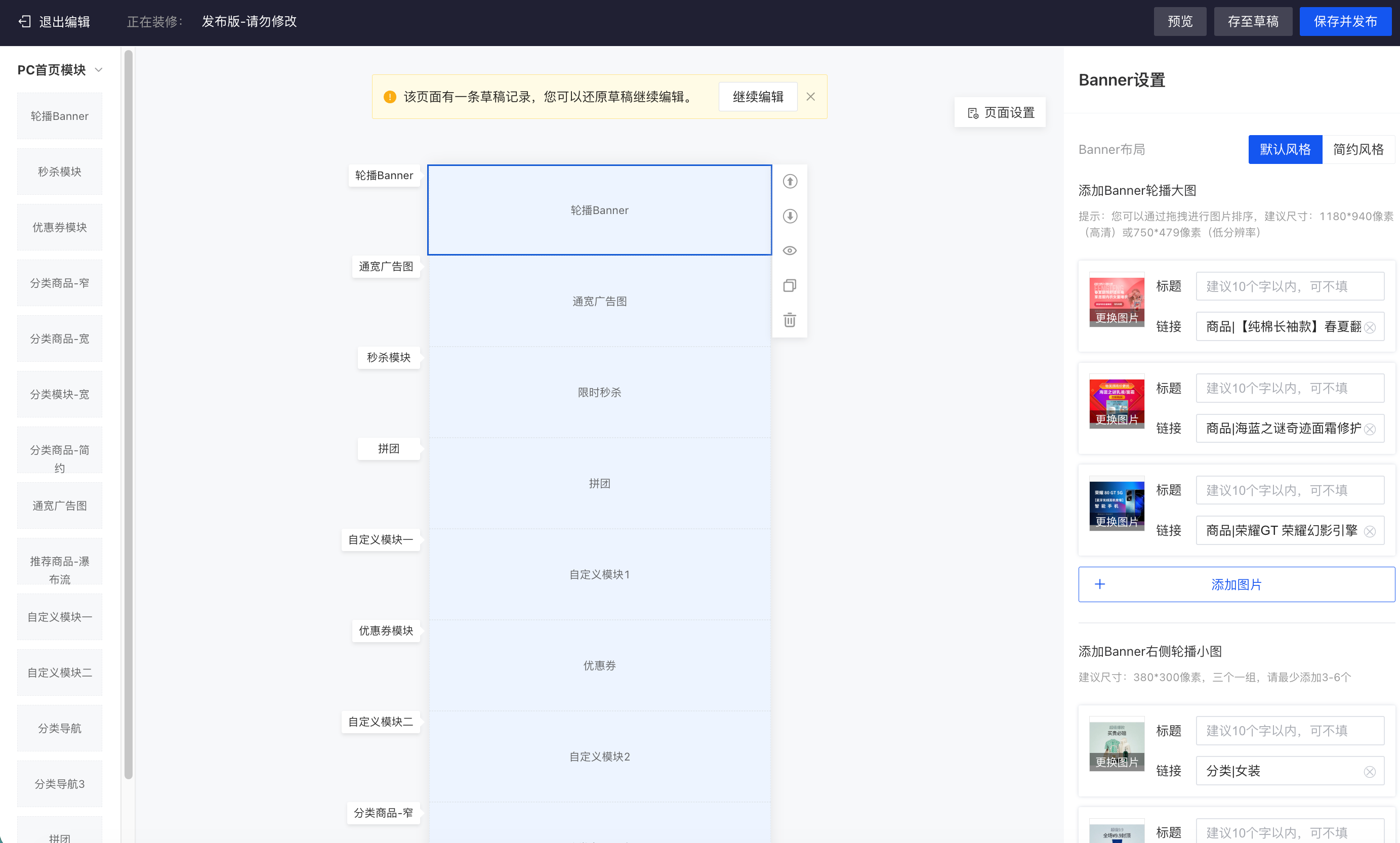Select 简约风格 Banner layout
The width and height of the screenshot is (1400, 843).
1358,149
